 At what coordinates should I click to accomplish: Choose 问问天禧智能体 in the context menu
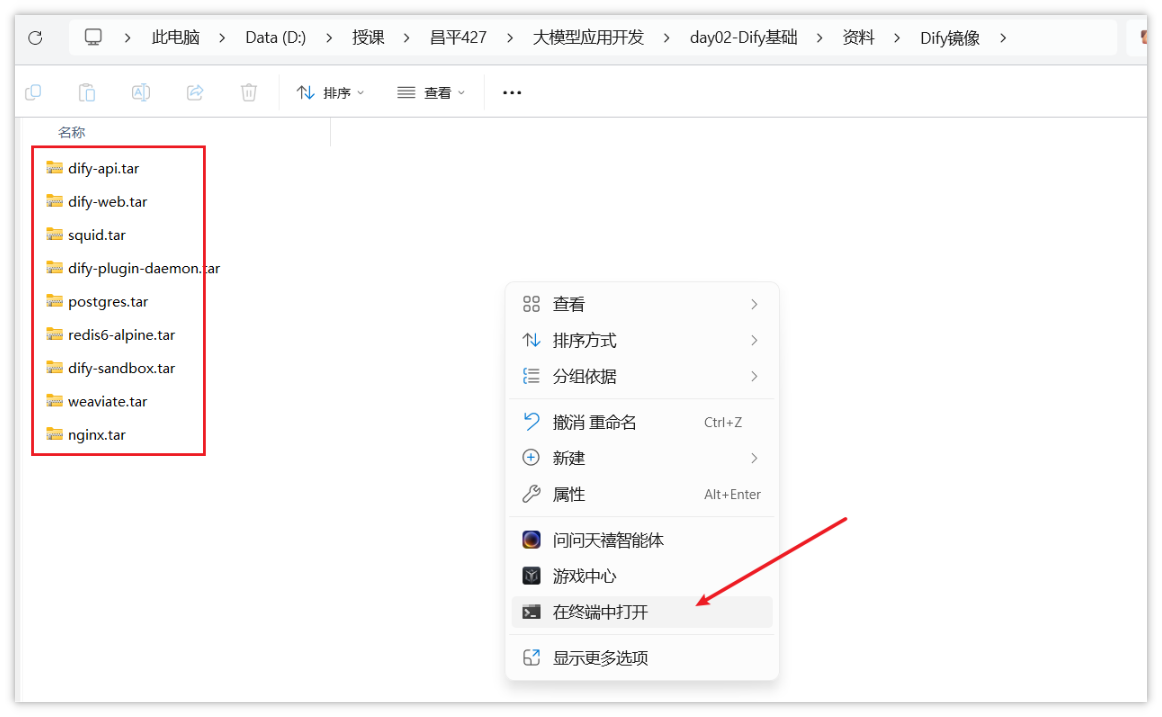point(642,540)
